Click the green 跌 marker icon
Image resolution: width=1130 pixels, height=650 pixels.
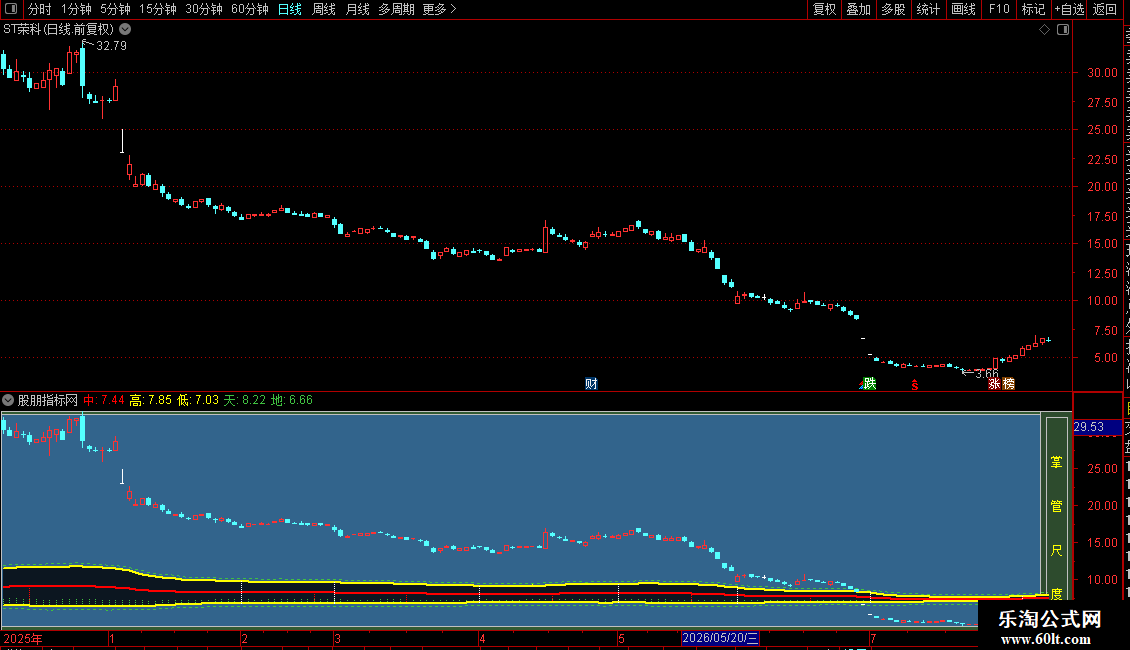point(869,383)
